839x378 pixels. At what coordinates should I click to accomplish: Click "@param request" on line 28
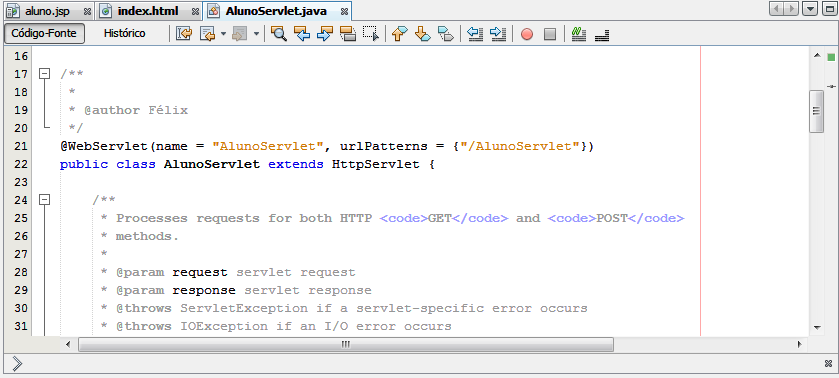(x=172, y=272)
